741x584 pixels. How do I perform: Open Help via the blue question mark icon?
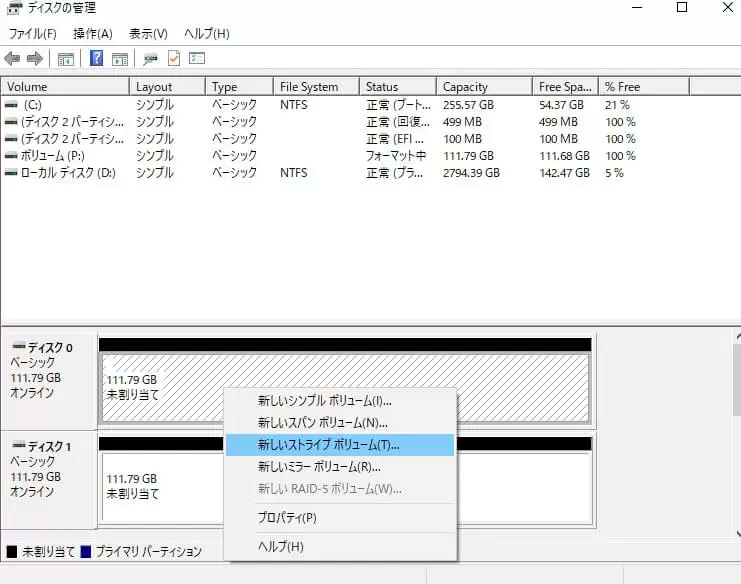pos(96,58)
